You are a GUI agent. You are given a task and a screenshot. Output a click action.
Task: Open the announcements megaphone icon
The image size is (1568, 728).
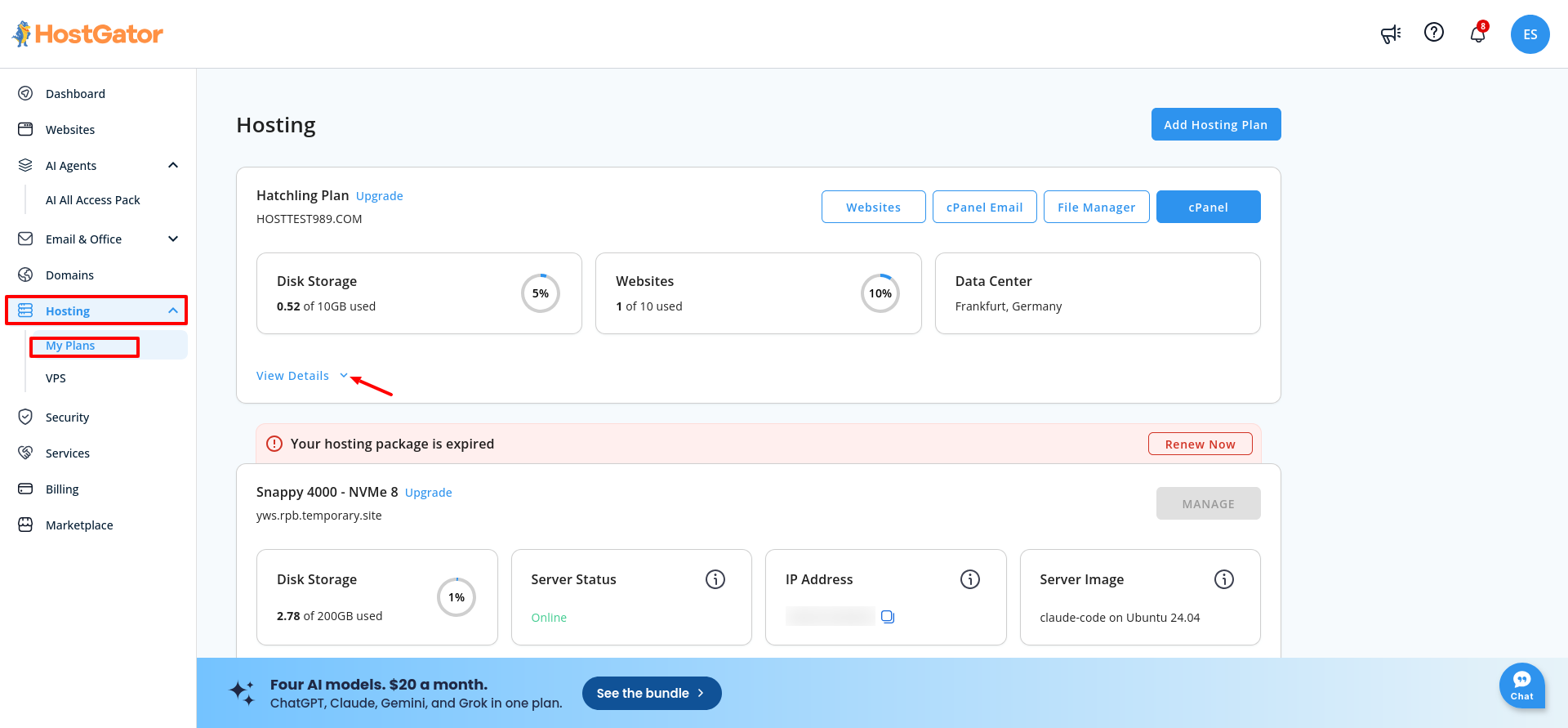coord(1391,33)
